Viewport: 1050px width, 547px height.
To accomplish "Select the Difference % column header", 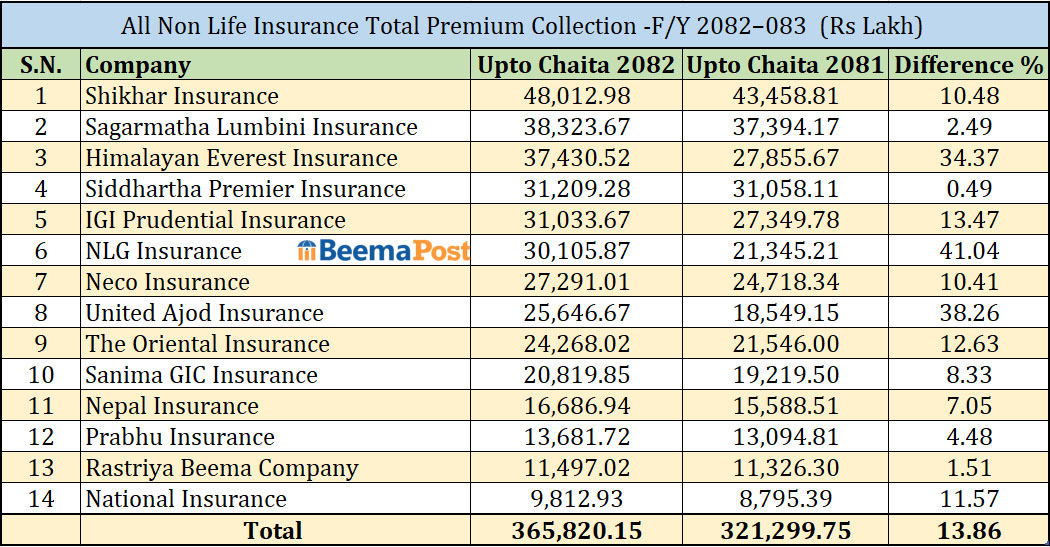I will point(968,66).
